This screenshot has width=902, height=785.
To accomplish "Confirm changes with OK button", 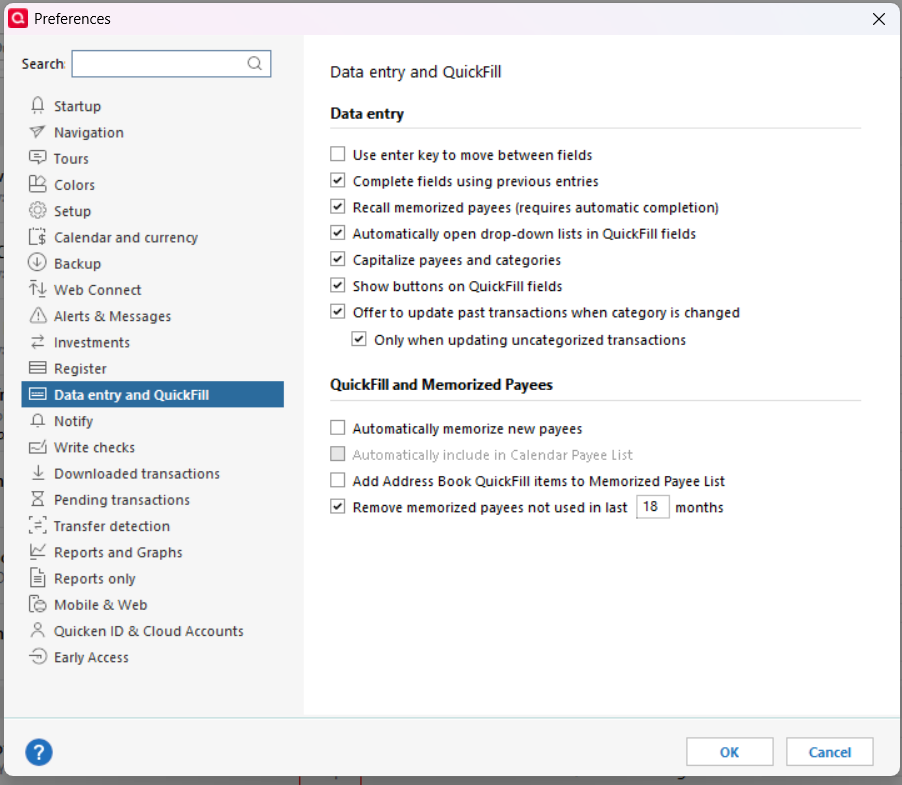I will click(x=729, y=752).
